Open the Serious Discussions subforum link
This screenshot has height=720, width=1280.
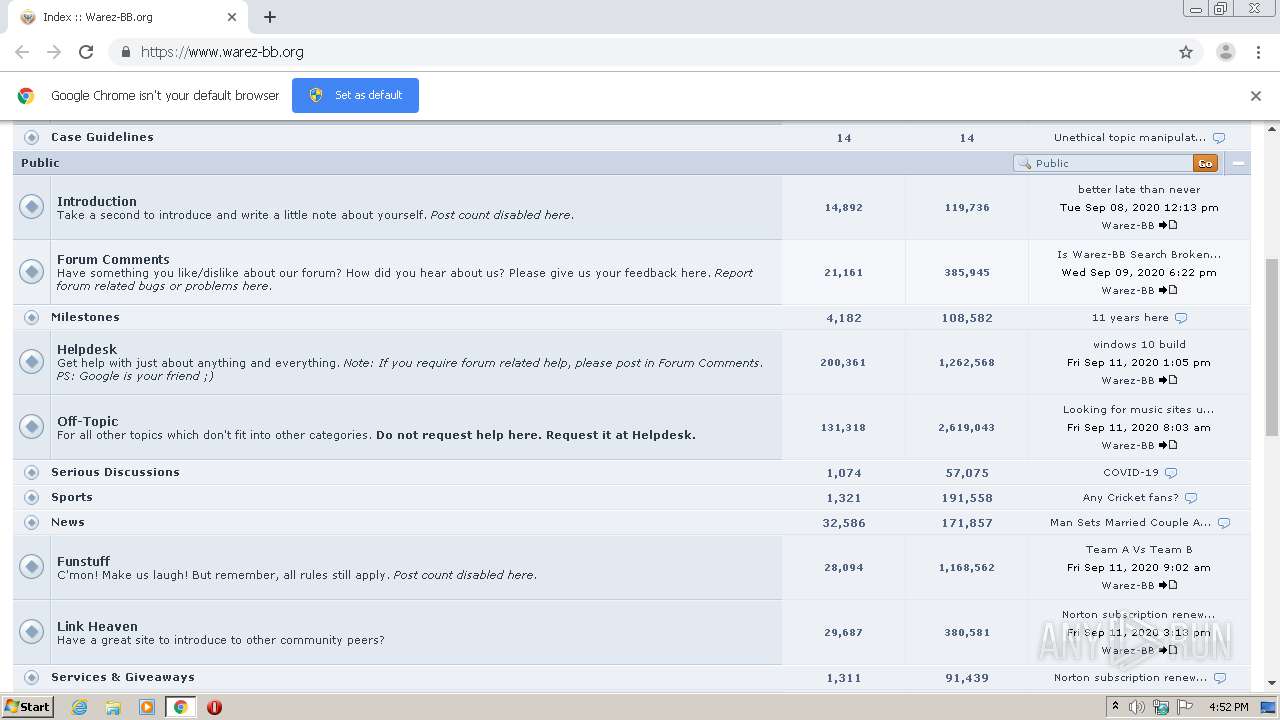point(115,472)
